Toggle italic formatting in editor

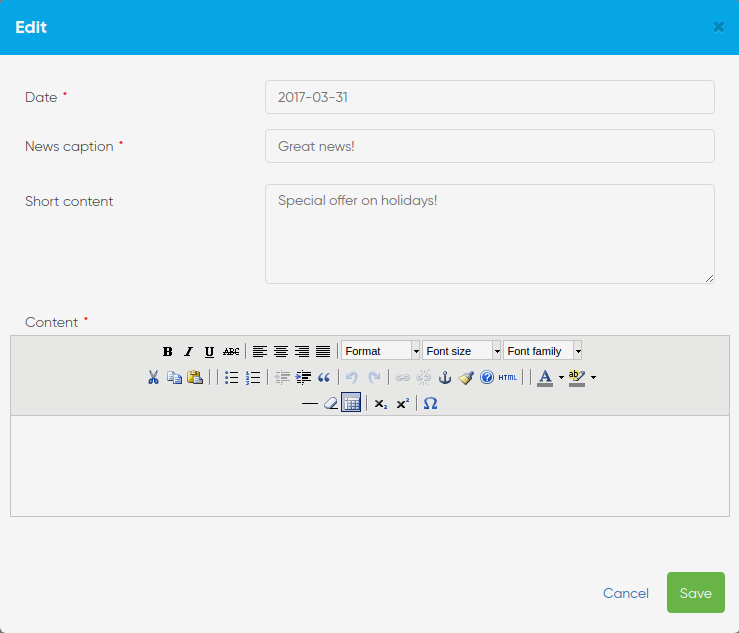[x=188, y=351]
